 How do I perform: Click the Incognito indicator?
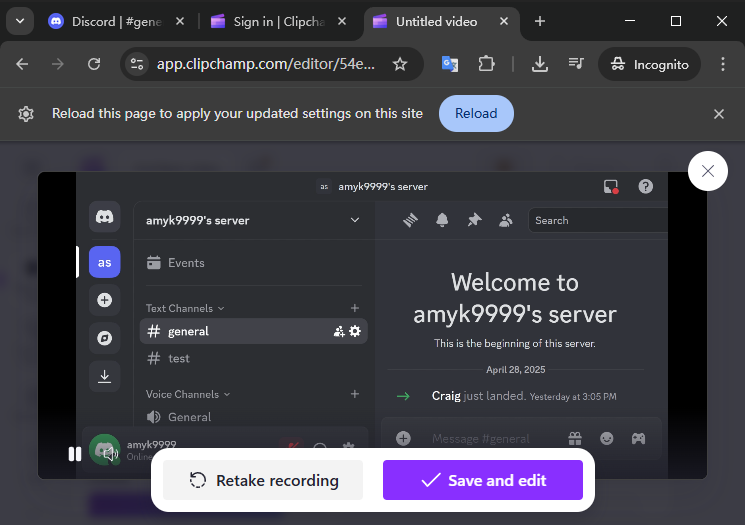pyautogui.click(x=649, y=64)
